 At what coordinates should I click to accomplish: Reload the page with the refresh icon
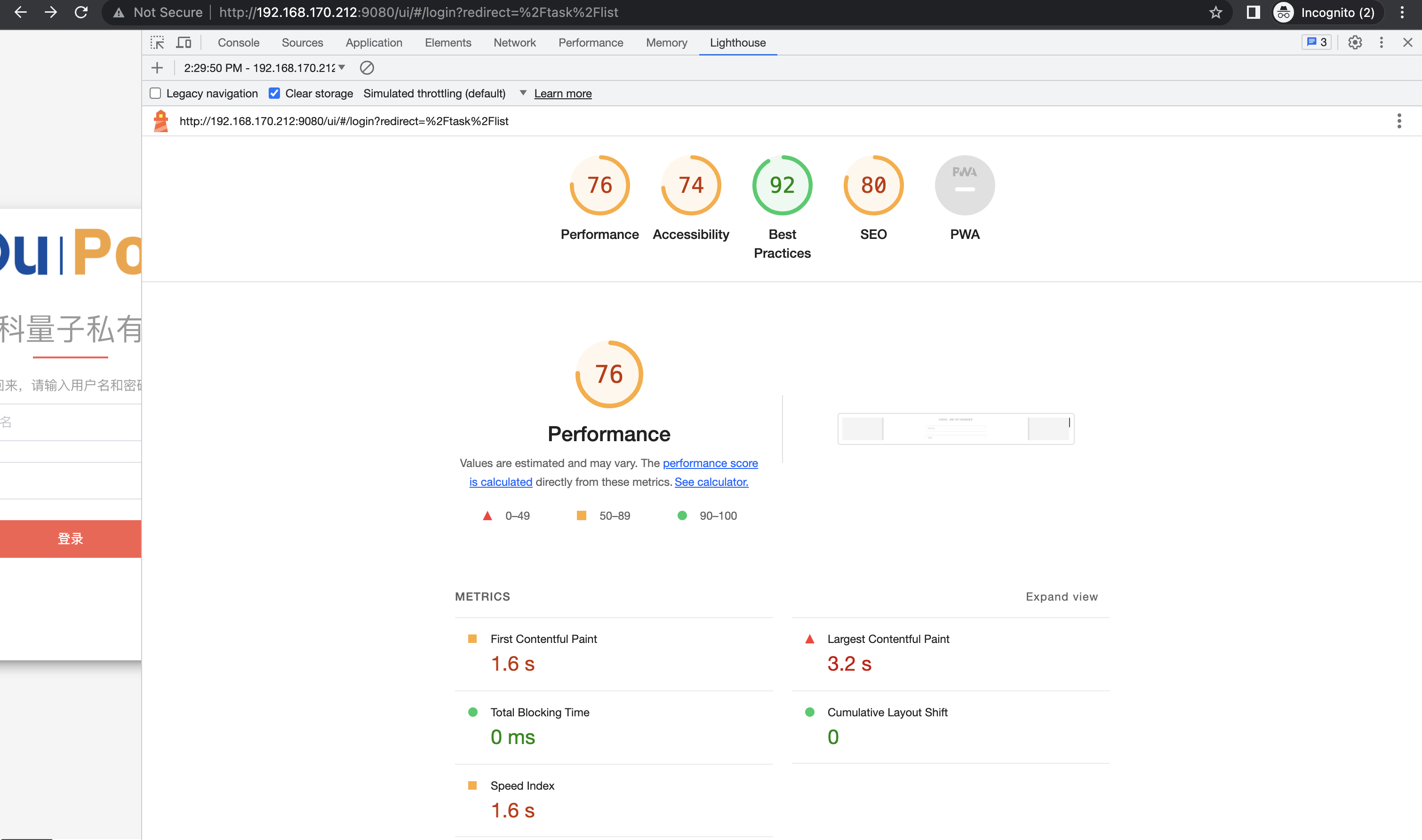(x=81, y=12)
